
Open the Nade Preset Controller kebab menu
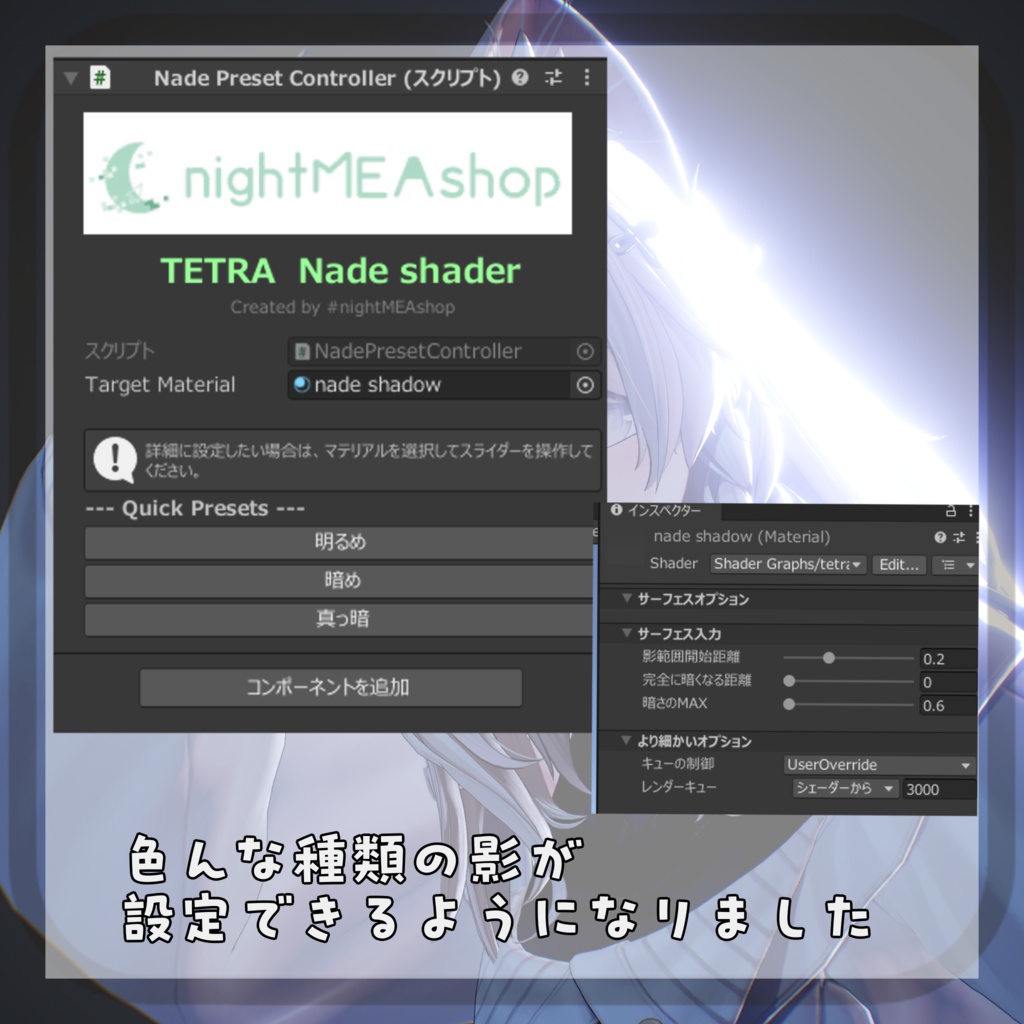586,78
